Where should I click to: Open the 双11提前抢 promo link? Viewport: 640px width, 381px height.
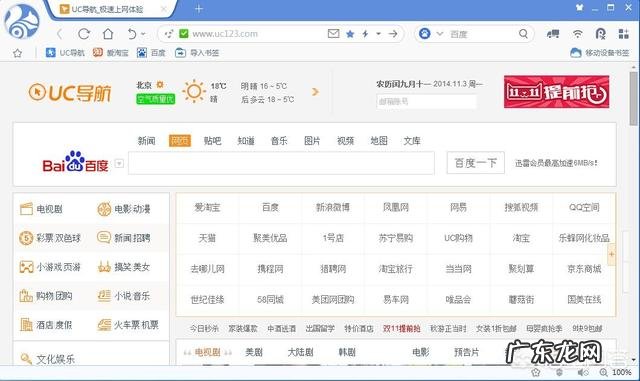401,328
